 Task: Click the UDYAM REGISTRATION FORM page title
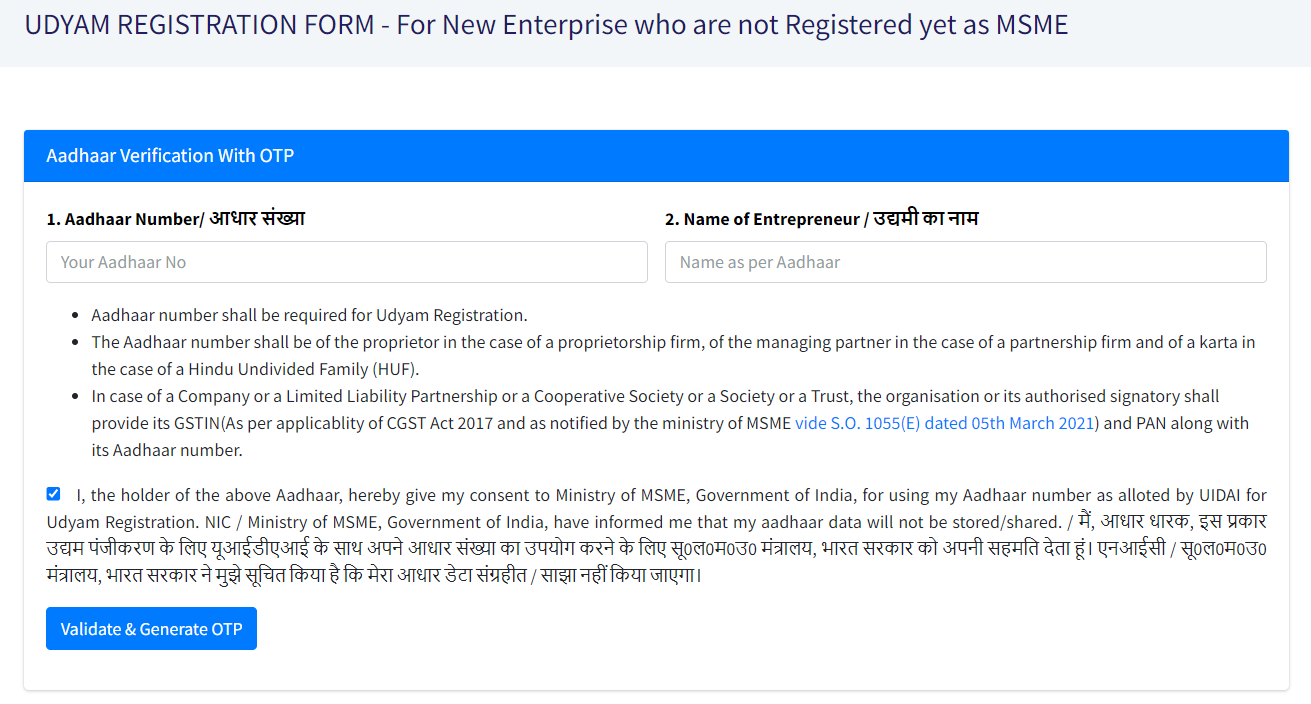[x=548, y=24]
